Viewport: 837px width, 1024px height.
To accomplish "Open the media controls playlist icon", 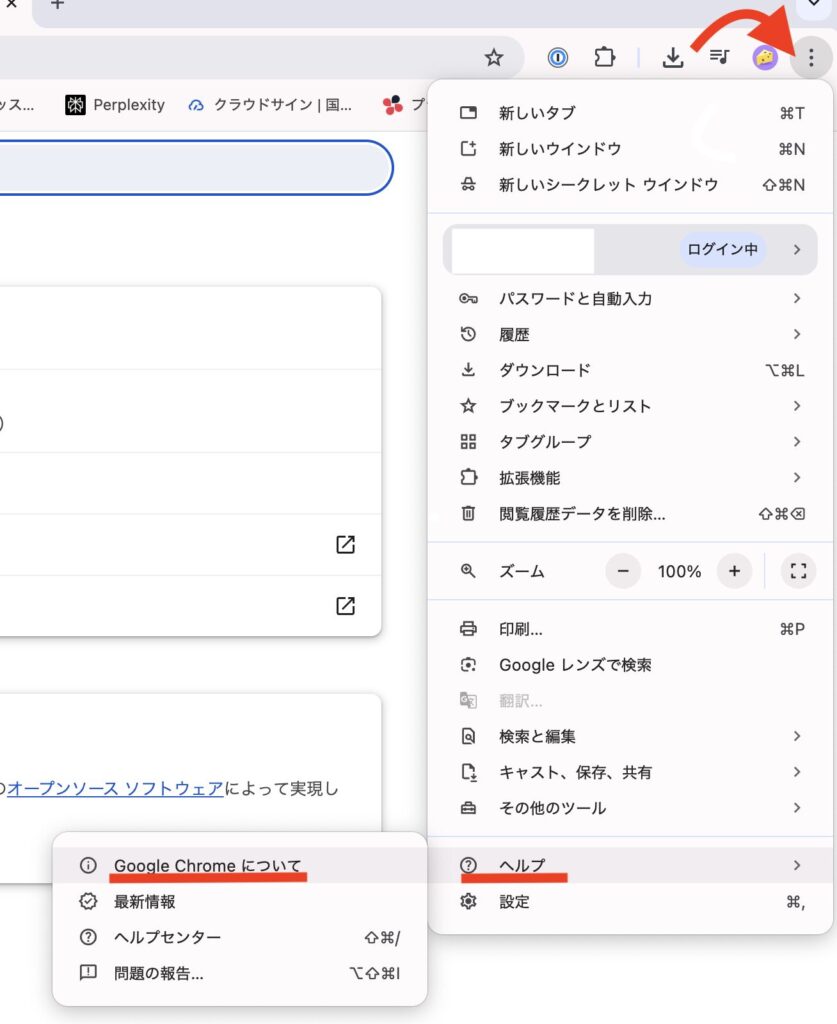I will 719,58.
